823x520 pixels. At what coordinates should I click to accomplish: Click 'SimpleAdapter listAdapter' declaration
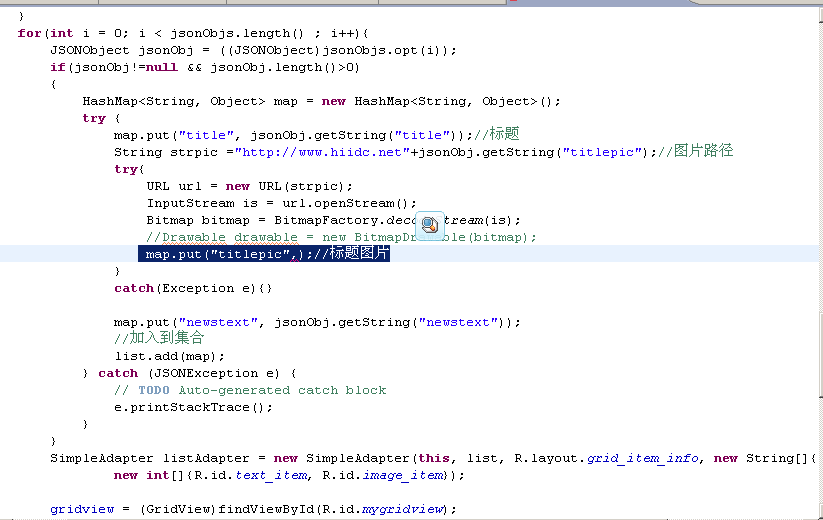tap(150, 458)
